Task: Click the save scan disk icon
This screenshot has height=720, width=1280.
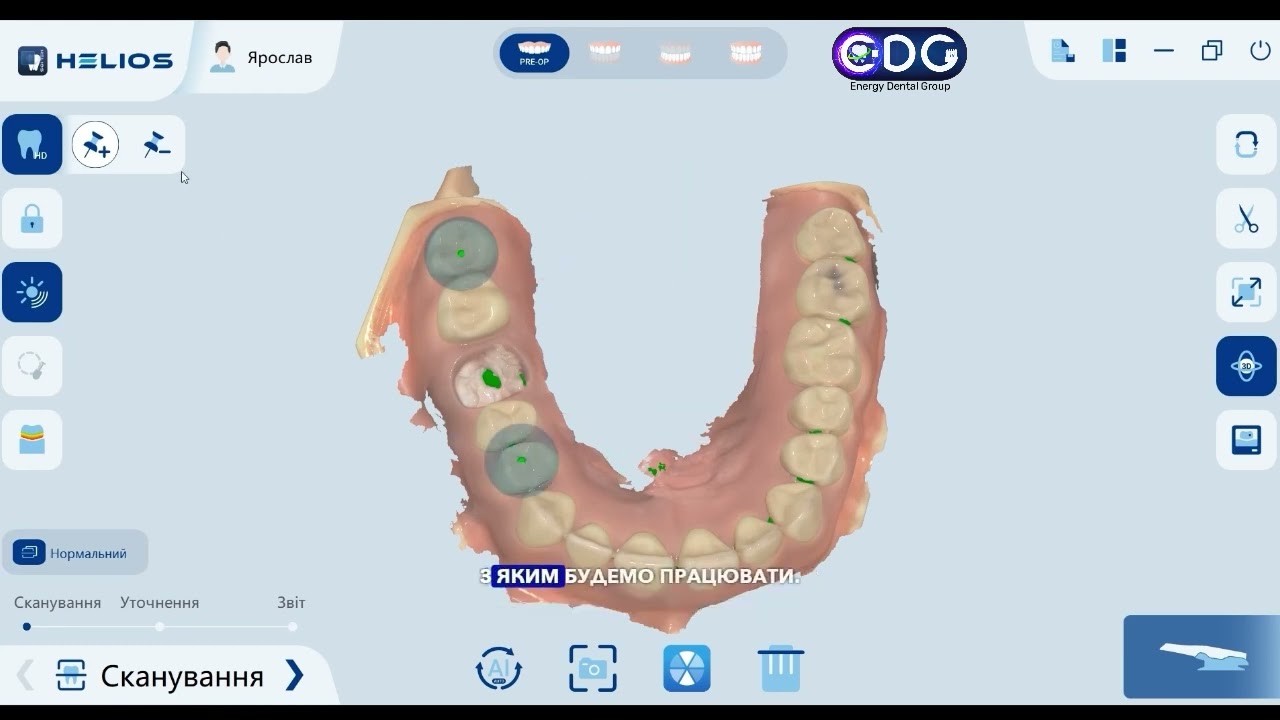Action: 1246,440
